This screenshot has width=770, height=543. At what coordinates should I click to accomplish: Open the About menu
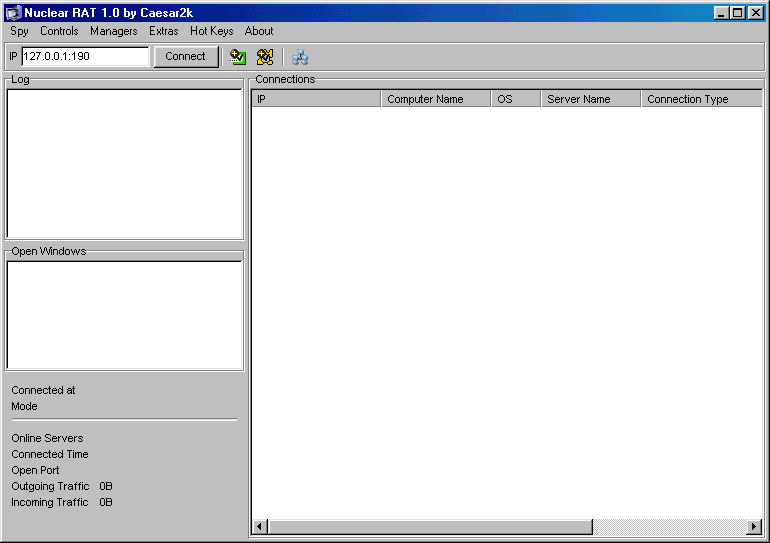[259, 31]
